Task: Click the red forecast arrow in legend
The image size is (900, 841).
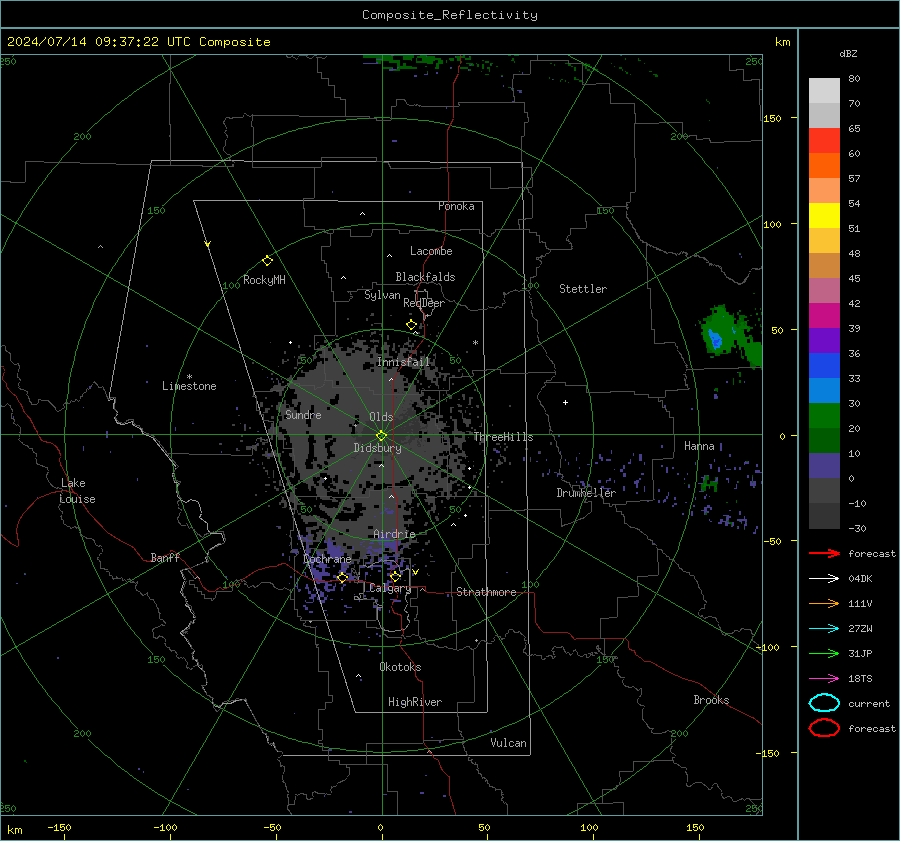Action: (824, 553)
